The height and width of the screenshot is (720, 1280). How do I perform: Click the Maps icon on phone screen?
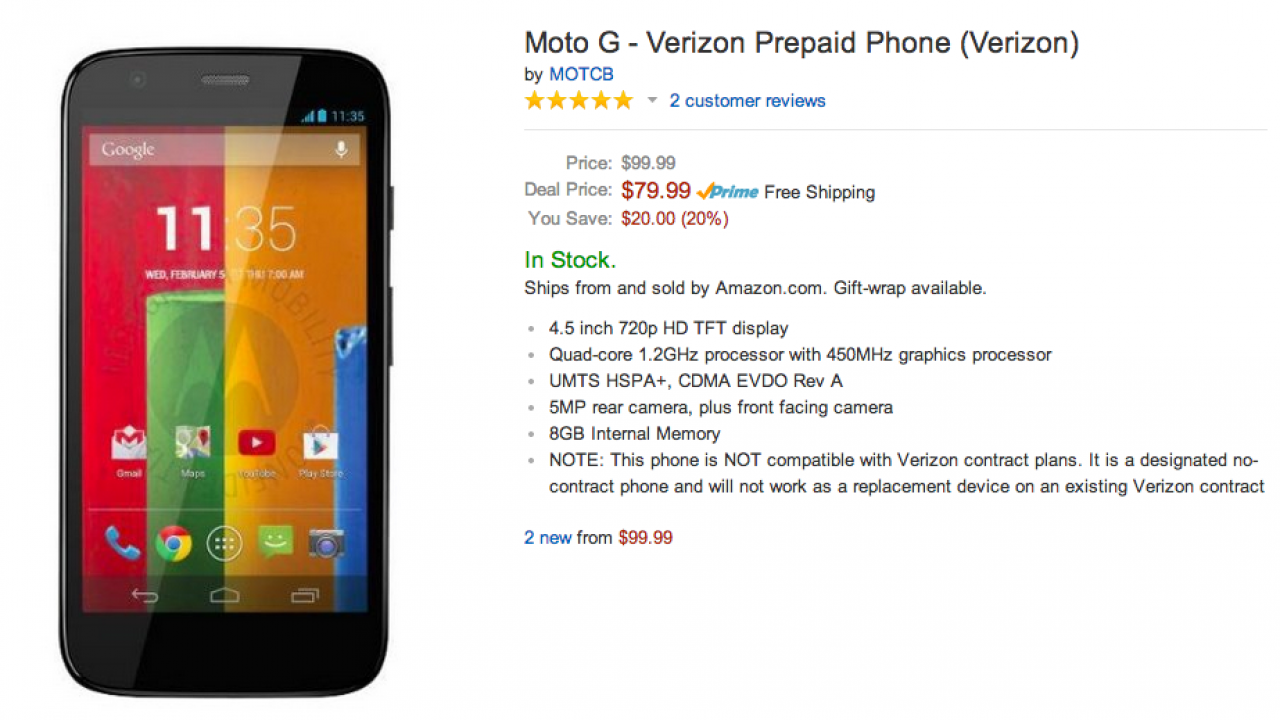coord(192,442)
